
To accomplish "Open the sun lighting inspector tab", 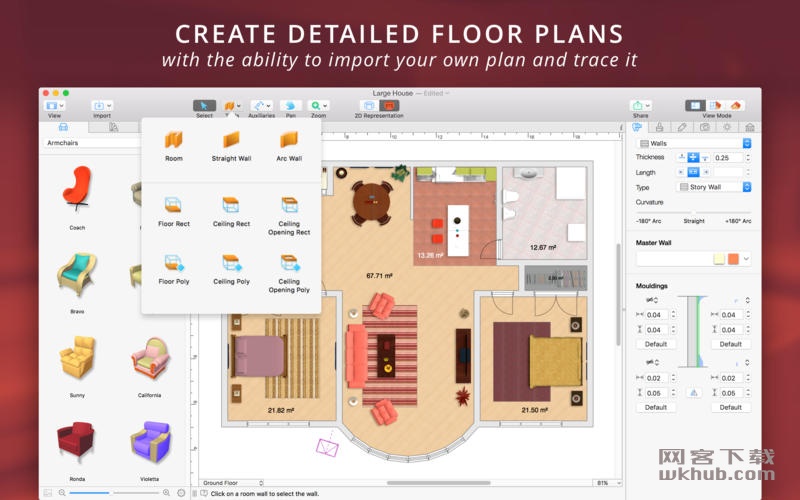I will [727, 127].
